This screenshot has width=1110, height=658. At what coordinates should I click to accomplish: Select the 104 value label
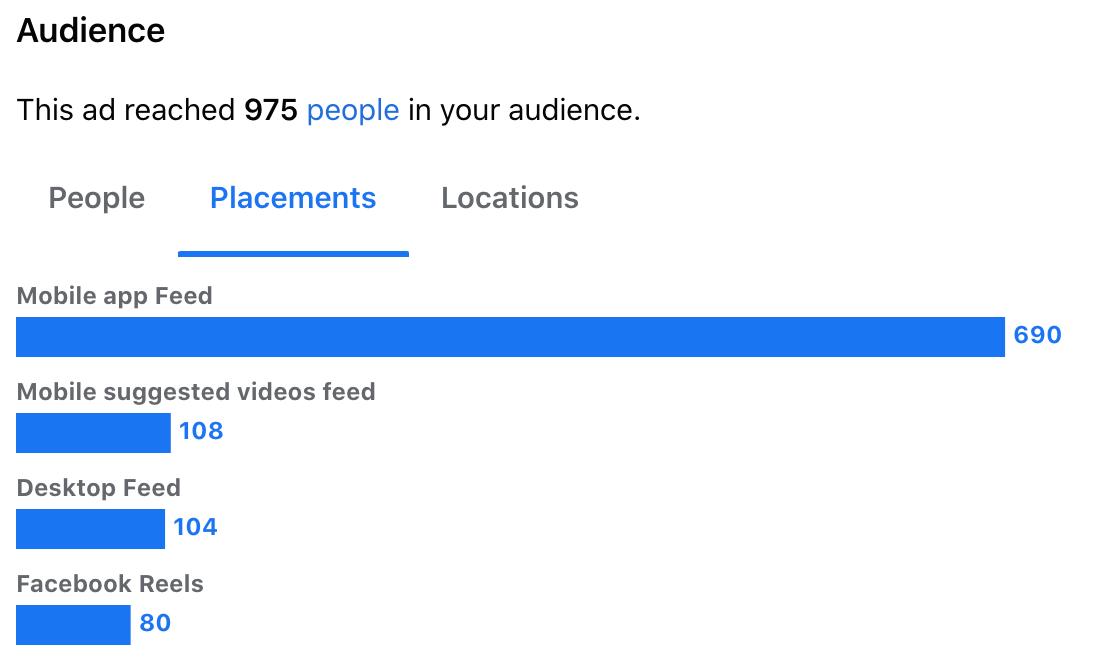195,527
